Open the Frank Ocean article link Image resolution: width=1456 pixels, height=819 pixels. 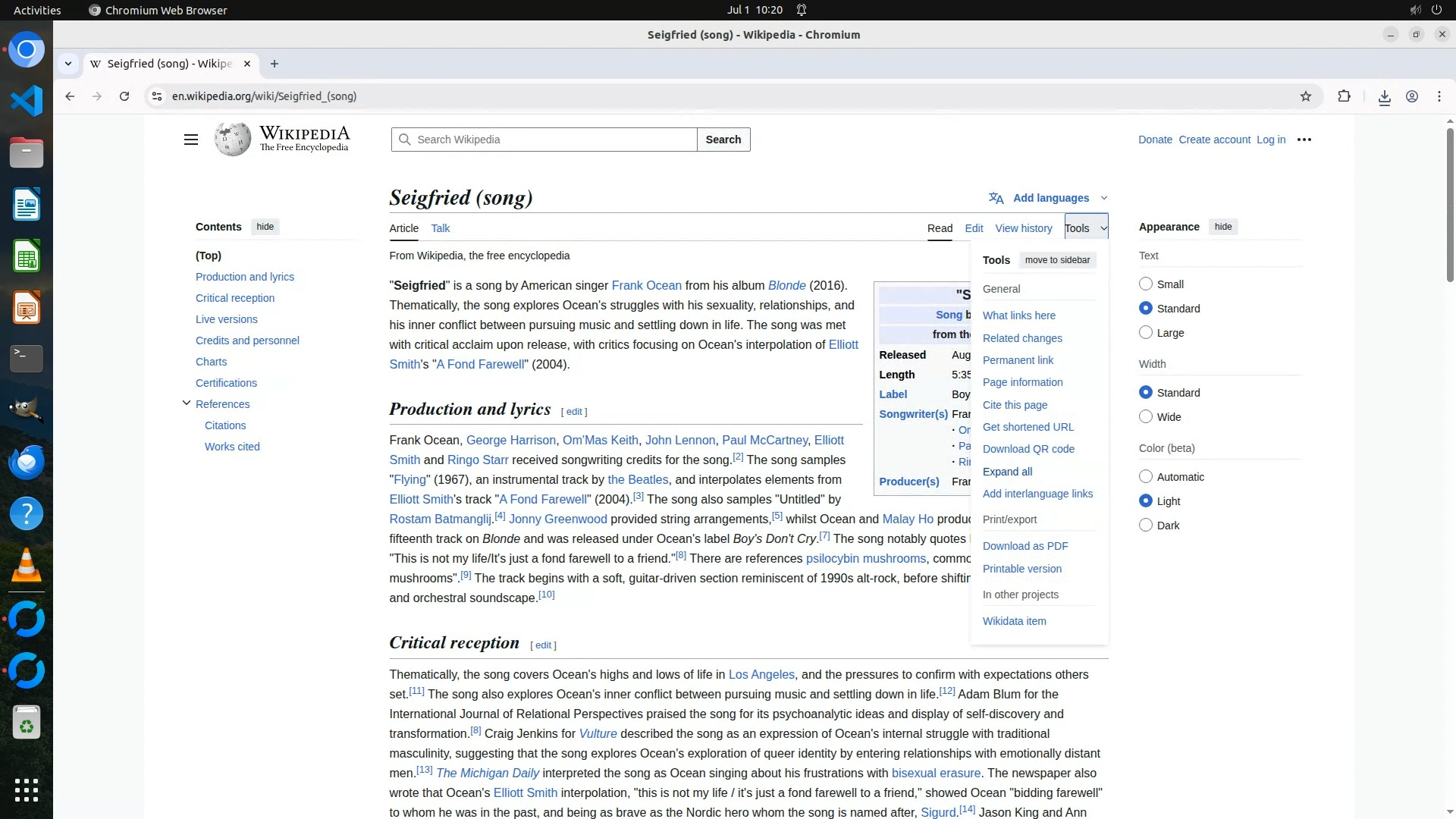coord(646,286)
